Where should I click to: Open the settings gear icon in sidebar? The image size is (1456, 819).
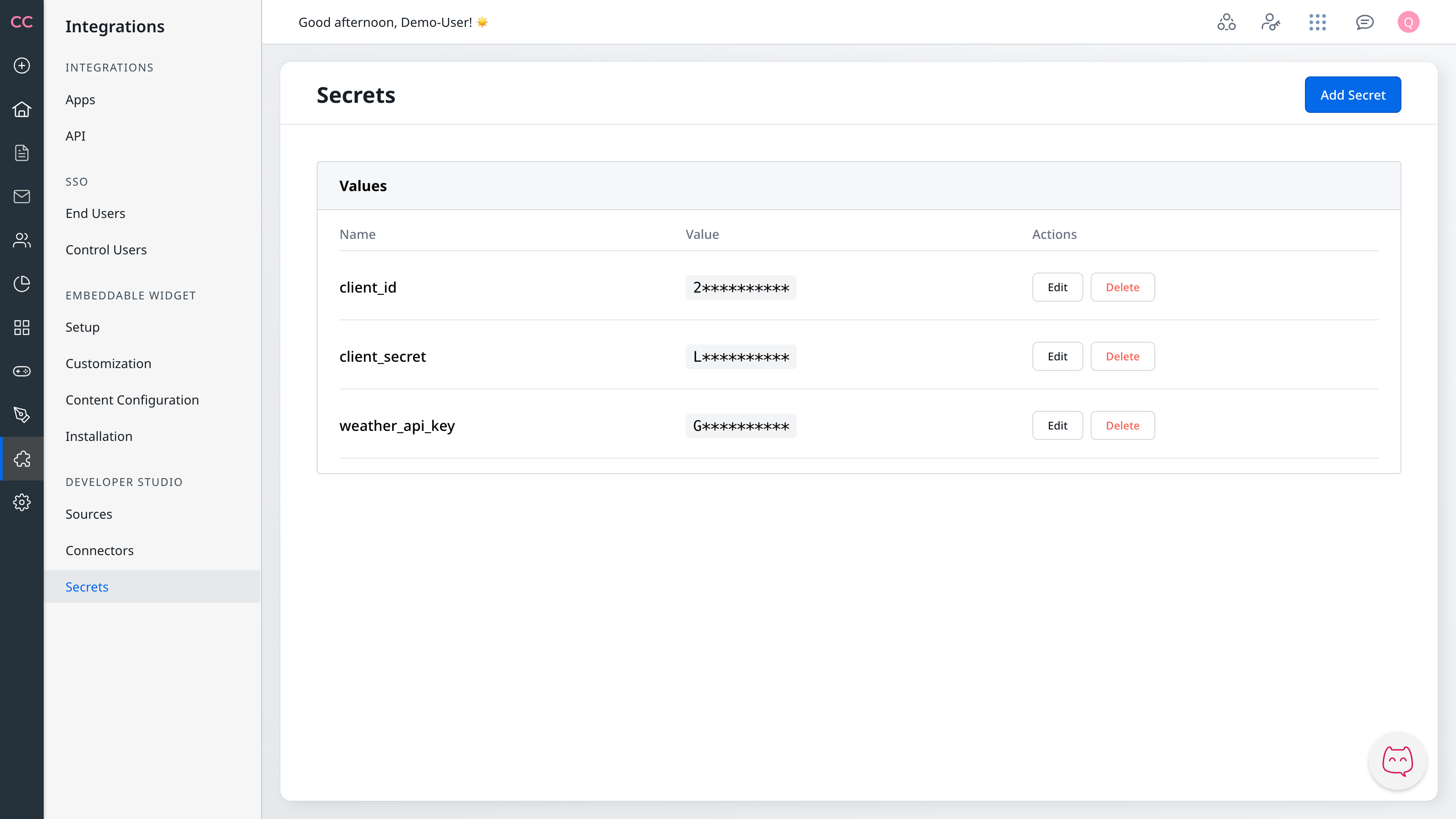point(21,502)
